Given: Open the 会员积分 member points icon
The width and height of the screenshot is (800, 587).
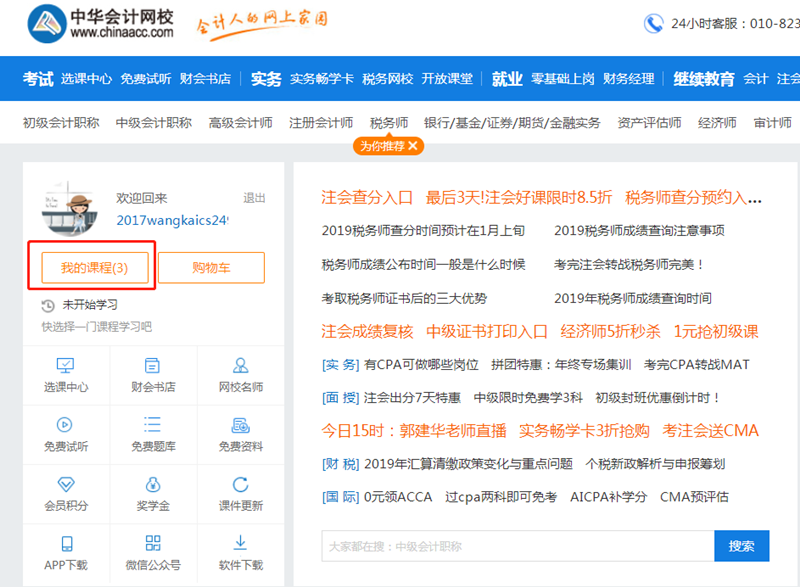Looking at the screenshot, I should point(66,494).
